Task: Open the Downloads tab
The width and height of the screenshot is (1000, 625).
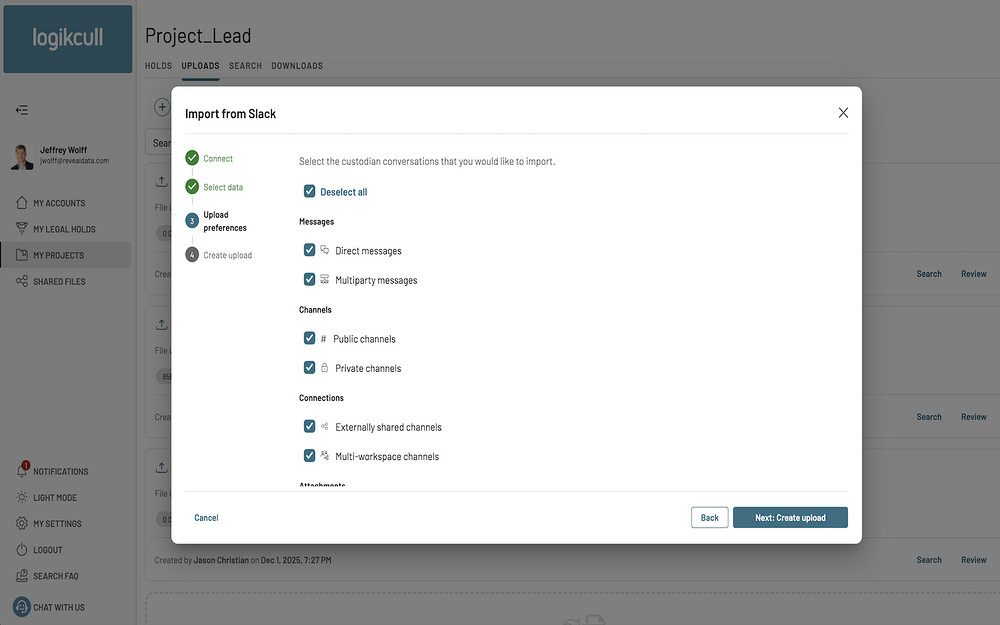Action: pos(297,66)
